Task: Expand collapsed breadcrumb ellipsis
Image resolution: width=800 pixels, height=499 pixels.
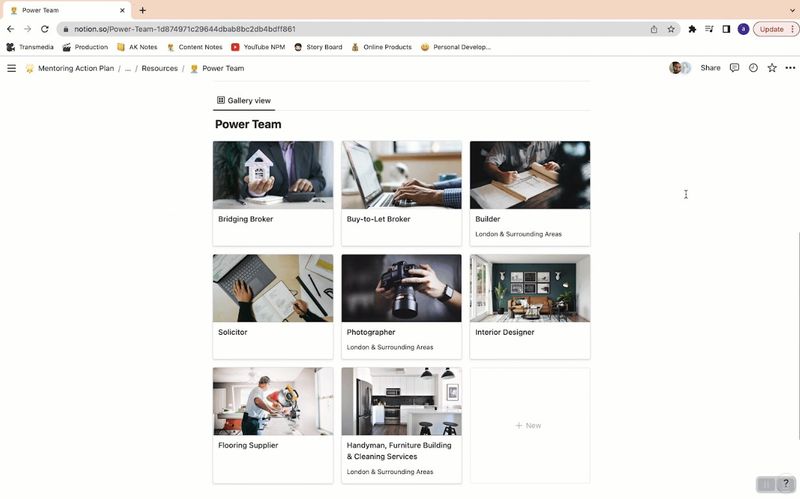Action: [x=127, y=69]
